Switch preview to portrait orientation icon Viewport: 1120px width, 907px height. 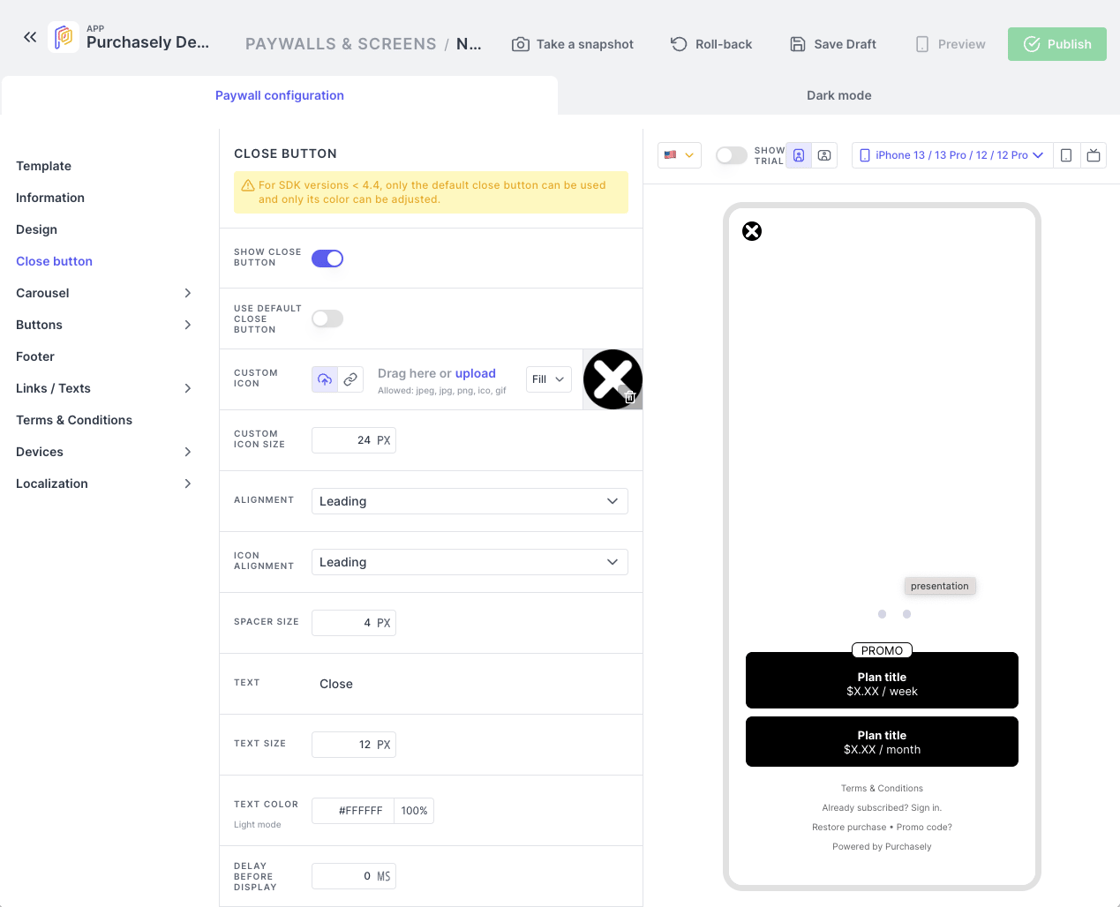[x=798, y=155]
